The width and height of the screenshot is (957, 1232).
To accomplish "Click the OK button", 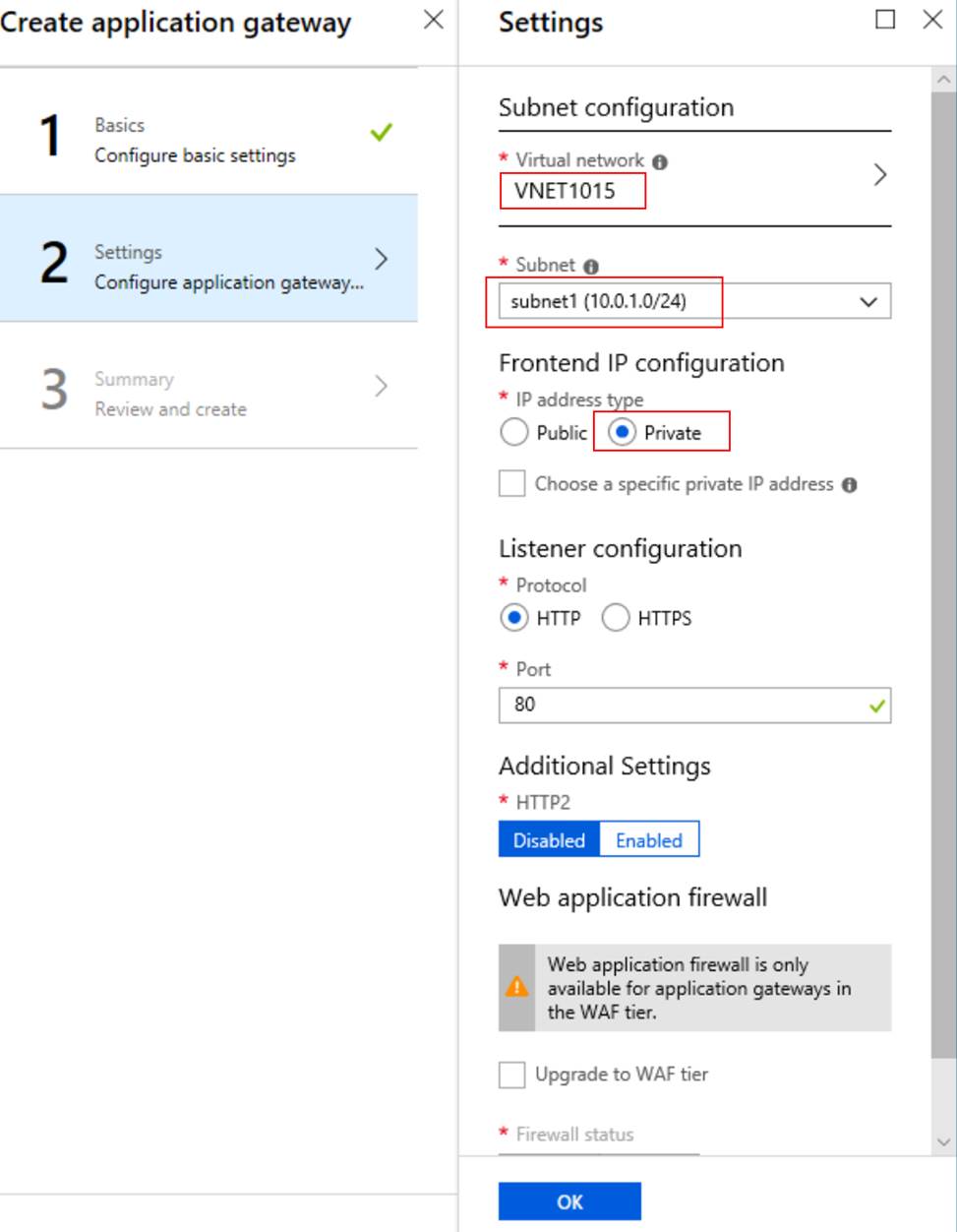I will pos(569,1201).
